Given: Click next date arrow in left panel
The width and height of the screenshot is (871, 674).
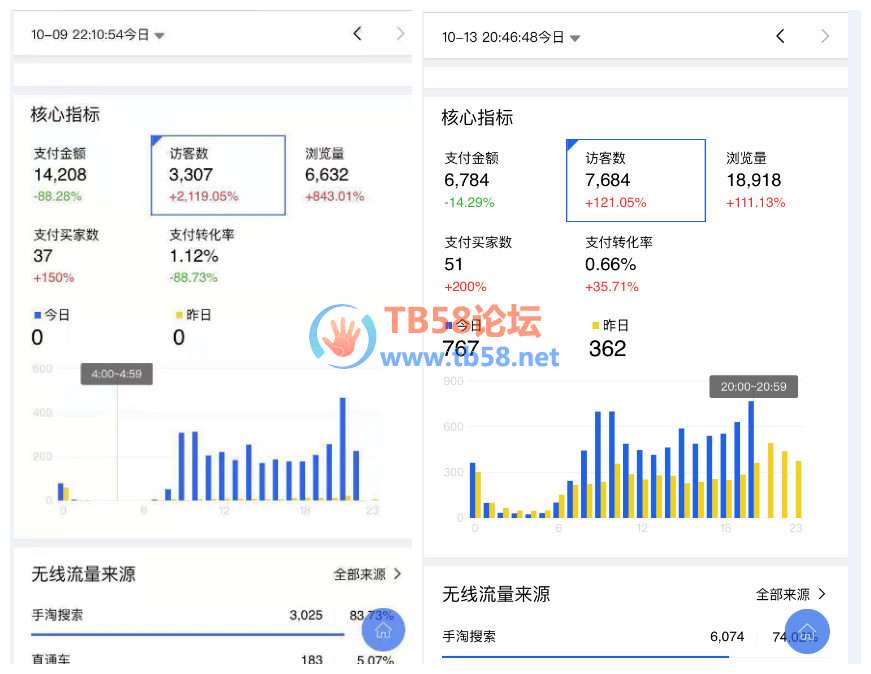Looking at the screenshot, I should 400,34.
